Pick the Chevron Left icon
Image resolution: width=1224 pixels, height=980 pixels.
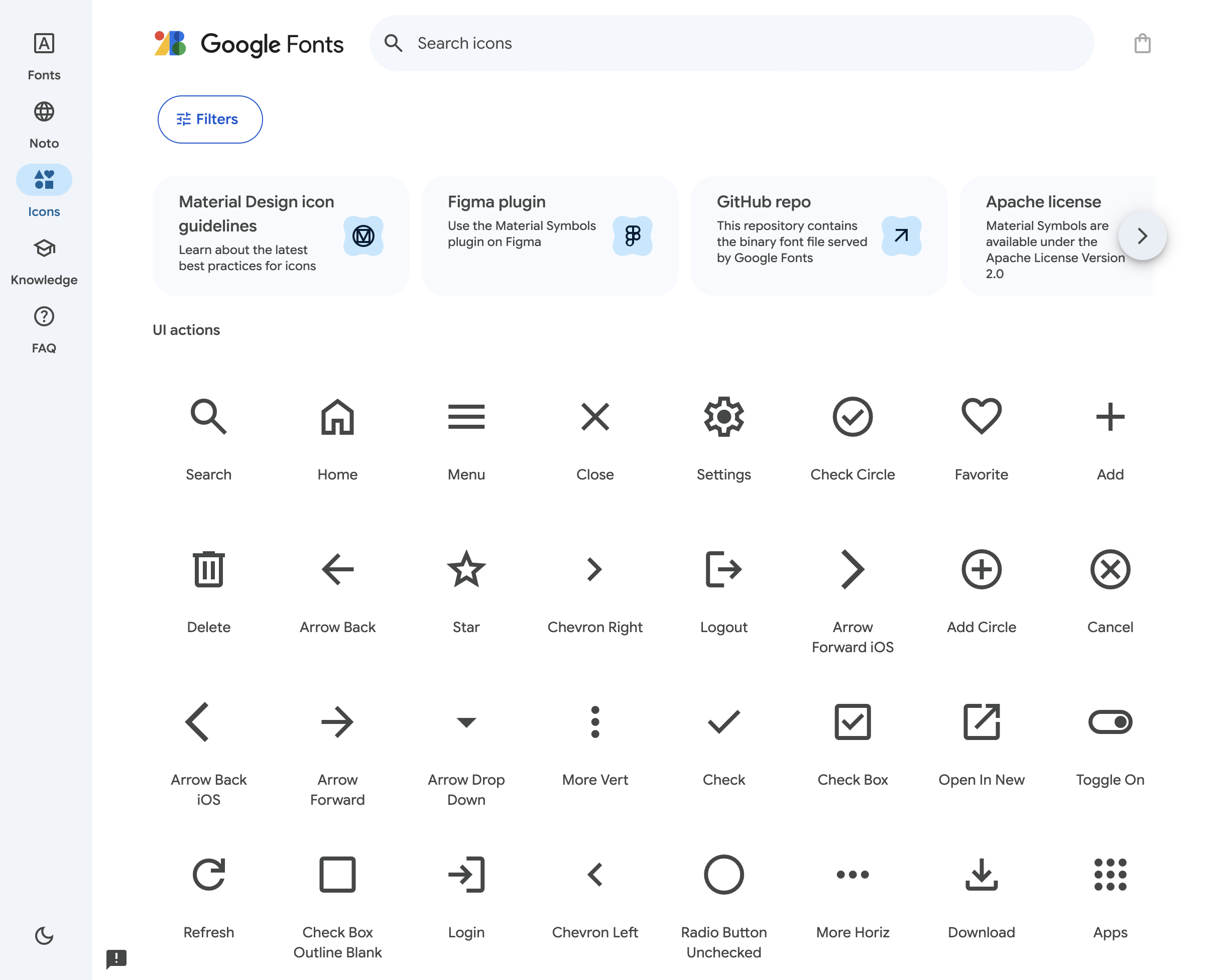(x=595, y=875)
